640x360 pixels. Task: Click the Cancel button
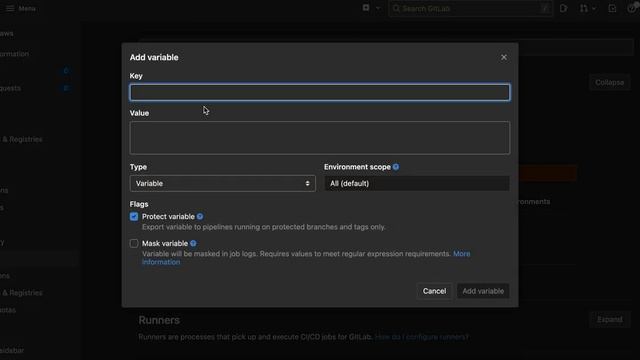click(x=434, y=291)
